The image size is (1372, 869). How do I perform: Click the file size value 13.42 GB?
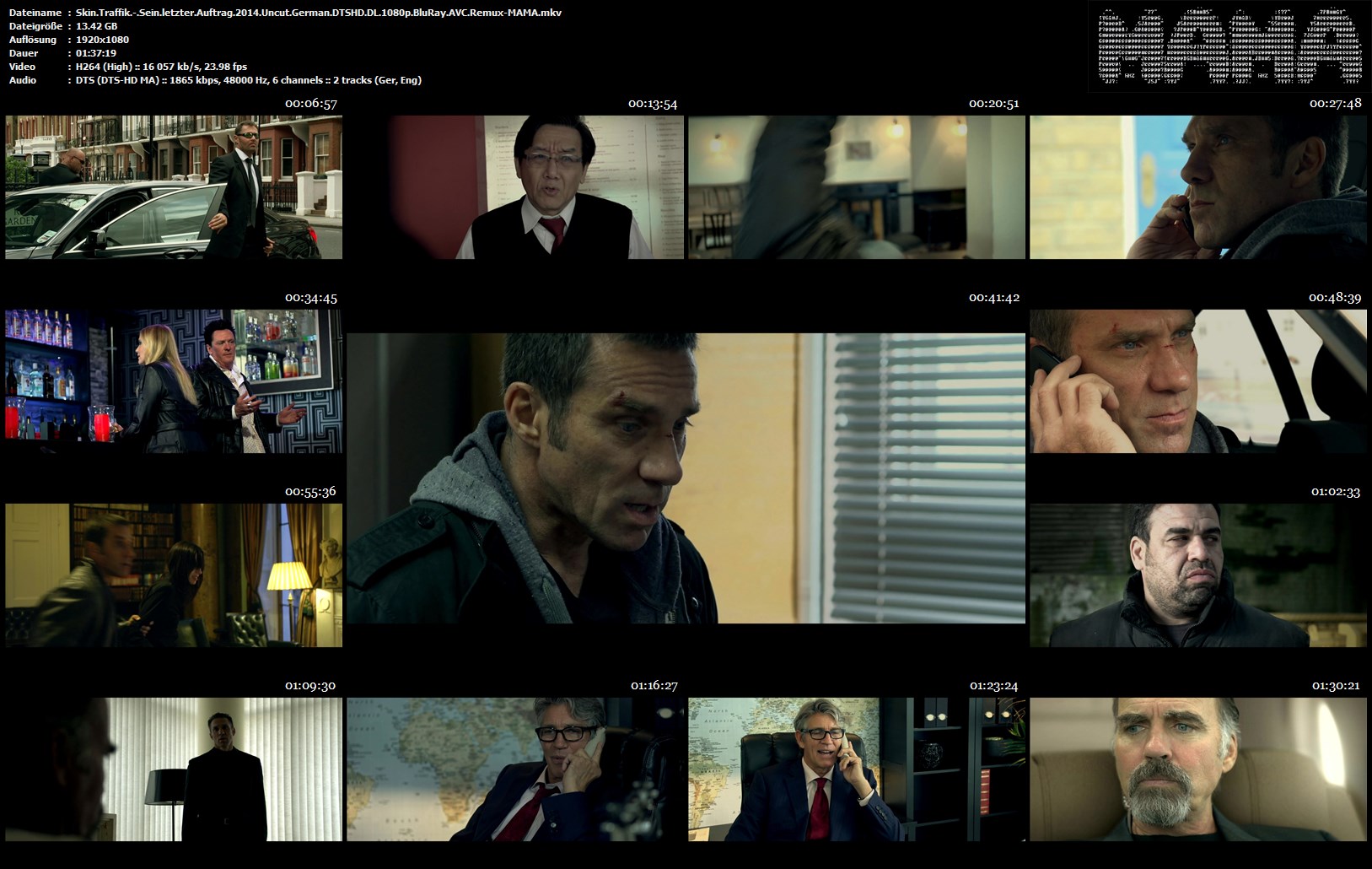96,26
